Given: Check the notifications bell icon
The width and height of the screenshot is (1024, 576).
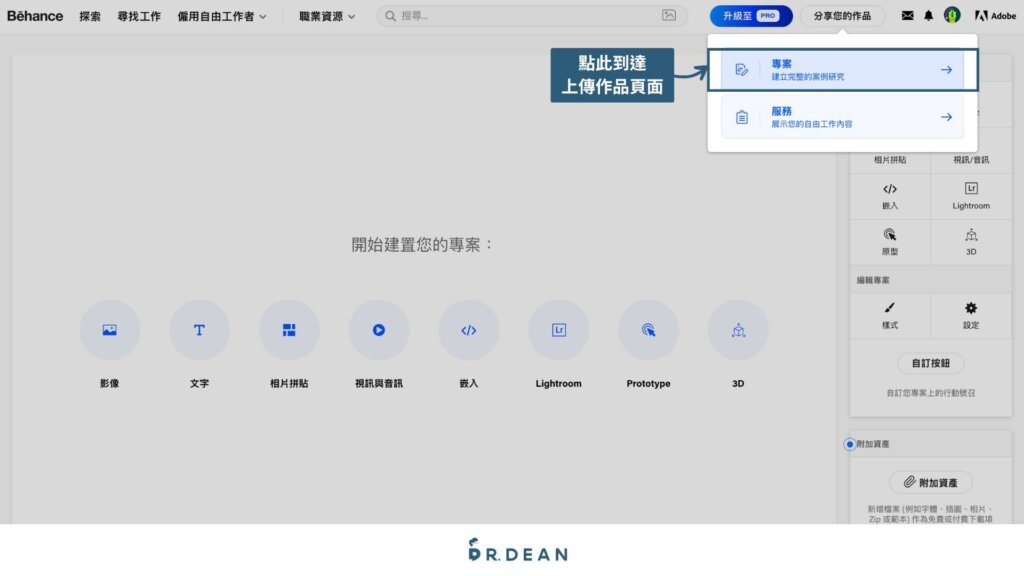Looking at the screenshot, I should pos(931,15).
